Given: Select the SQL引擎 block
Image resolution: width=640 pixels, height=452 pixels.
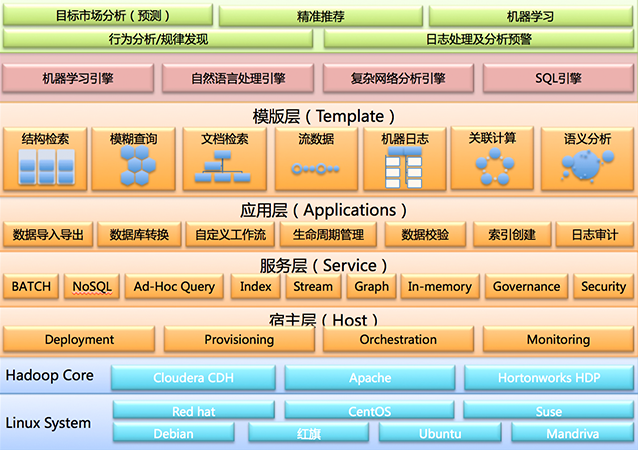Looking at the screenshot, I should [558, 78].
